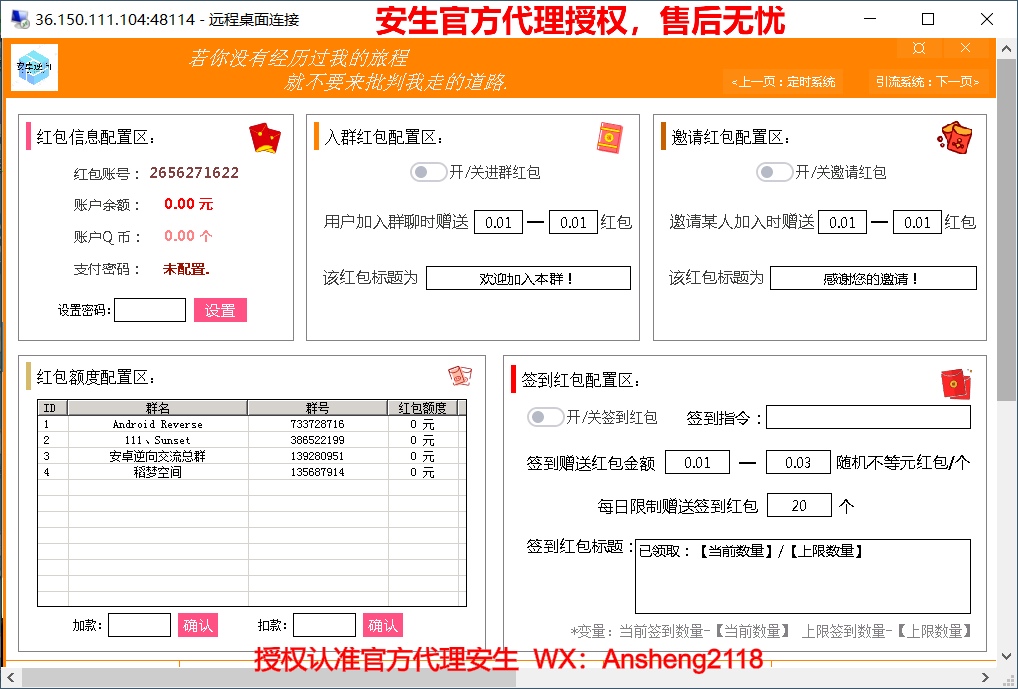The image size is (1018, 689).
Task: Enable the 开/关邀请红包 switch
Action: (775, 172)
